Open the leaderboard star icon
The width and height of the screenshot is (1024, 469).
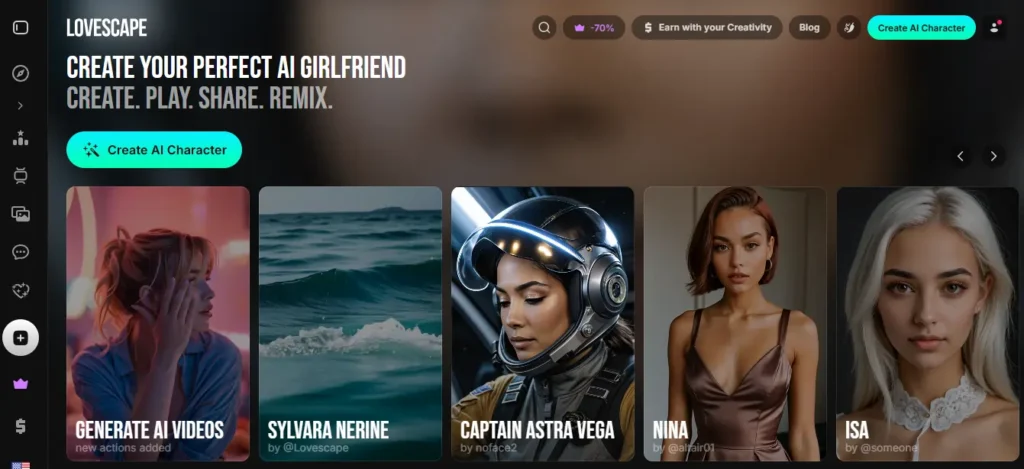pyautogui.click(x=20, y=138)
